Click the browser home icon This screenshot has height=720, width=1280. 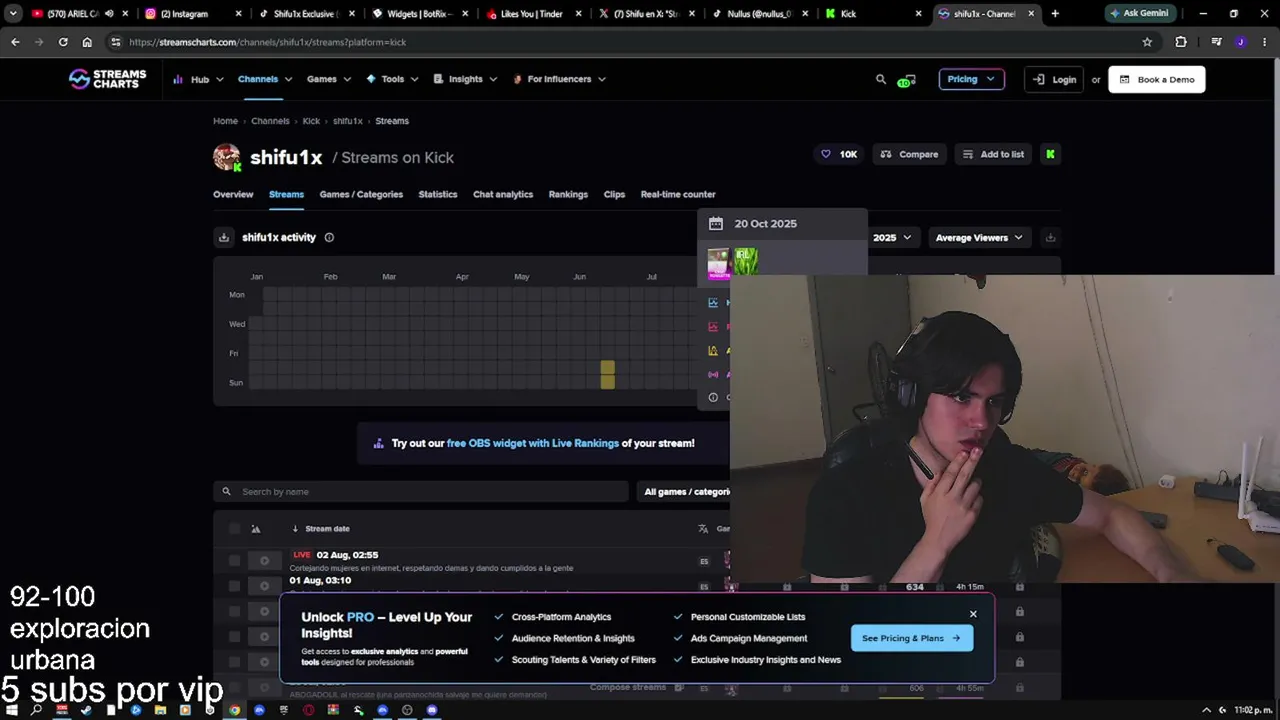[87, 42]
